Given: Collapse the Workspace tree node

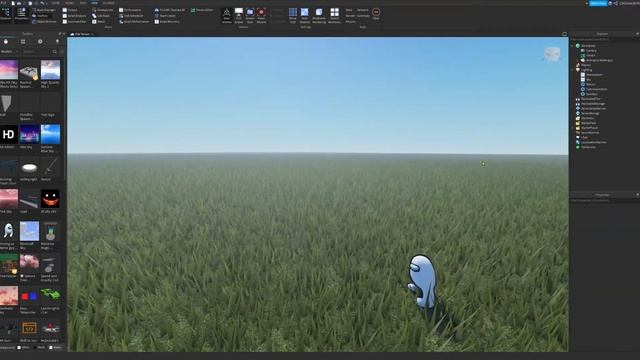Looking at the screenshot, I should point(573,46).
